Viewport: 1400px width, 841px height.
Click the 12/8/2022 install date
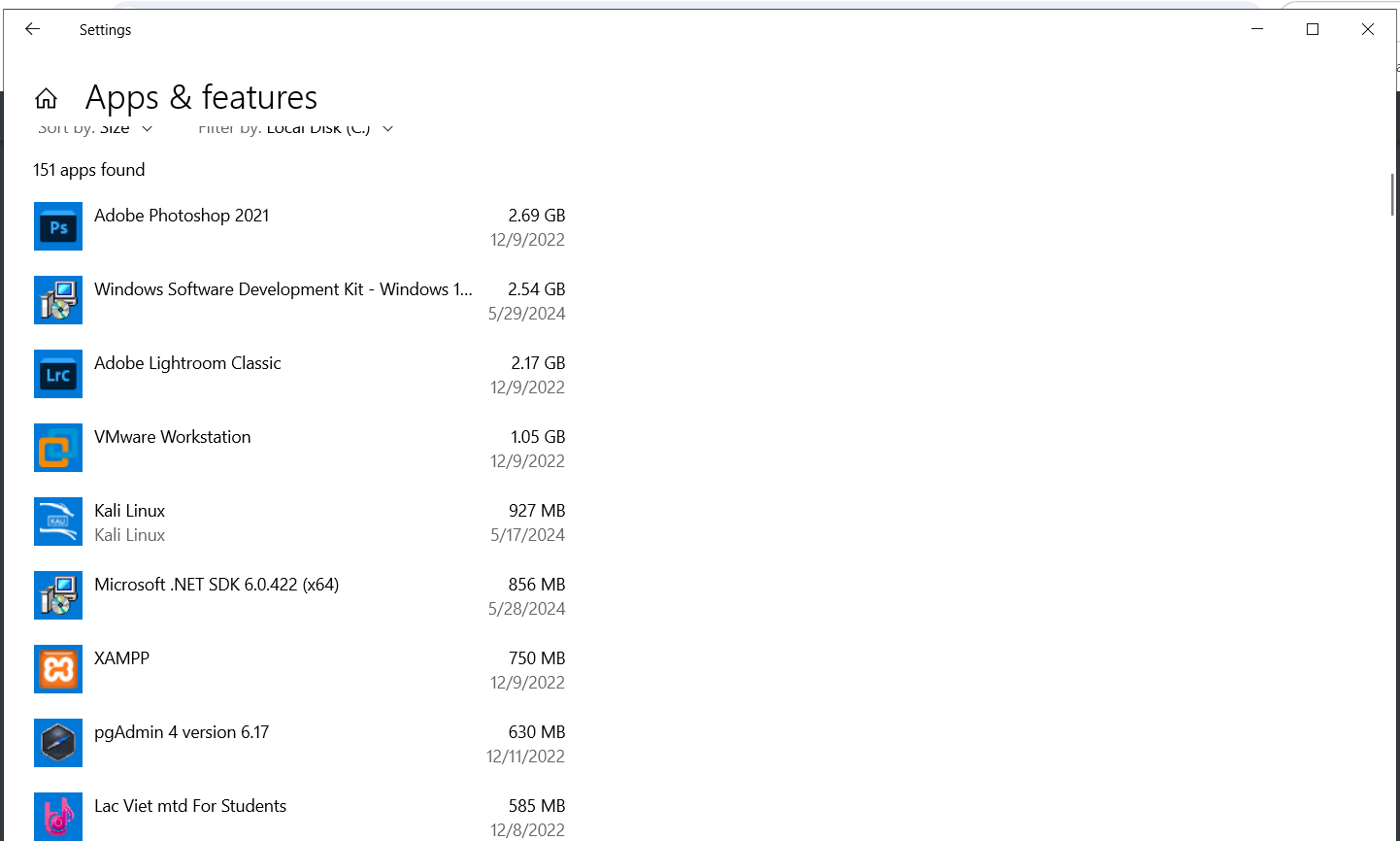528,830
